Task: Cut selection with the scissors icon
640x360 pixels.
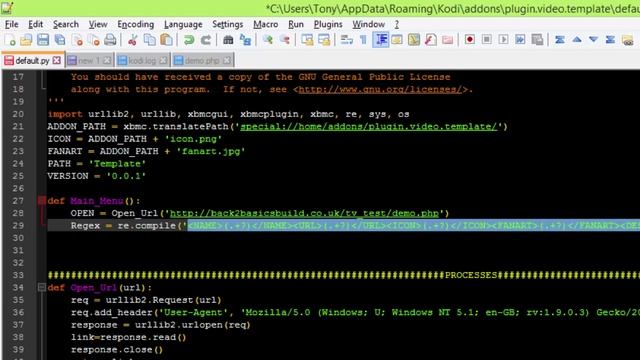Action: pyautogui.click(x=133, y=40)
